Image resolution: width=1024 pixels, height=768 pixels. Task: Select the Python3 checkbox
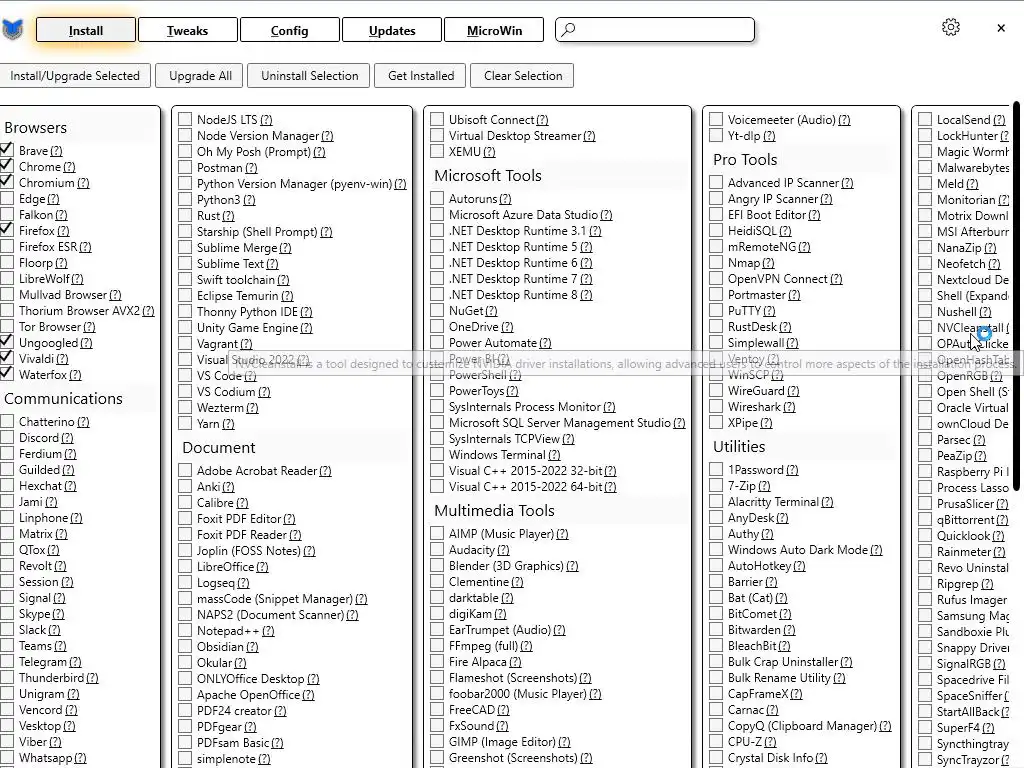pyautogui.click(x=185, y=199)
